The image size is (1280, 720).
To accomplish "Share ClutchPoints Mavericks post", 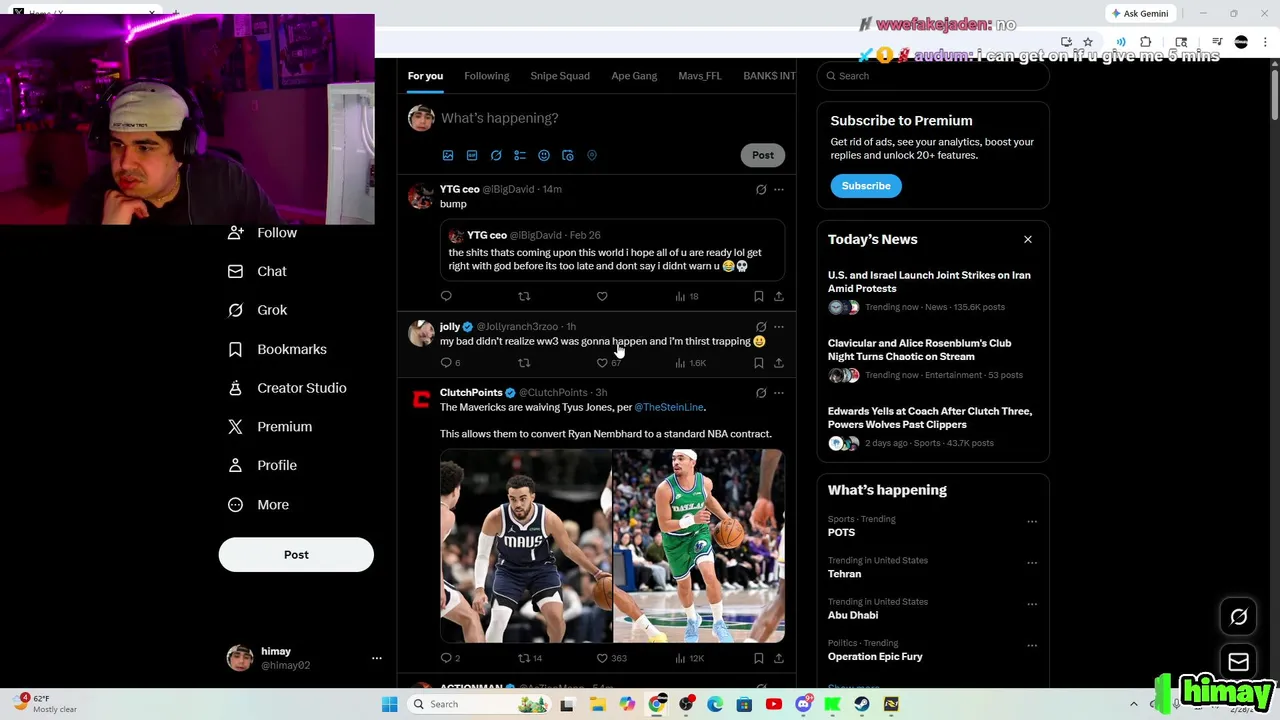I will pyautogui.click(x=779, y=658).
